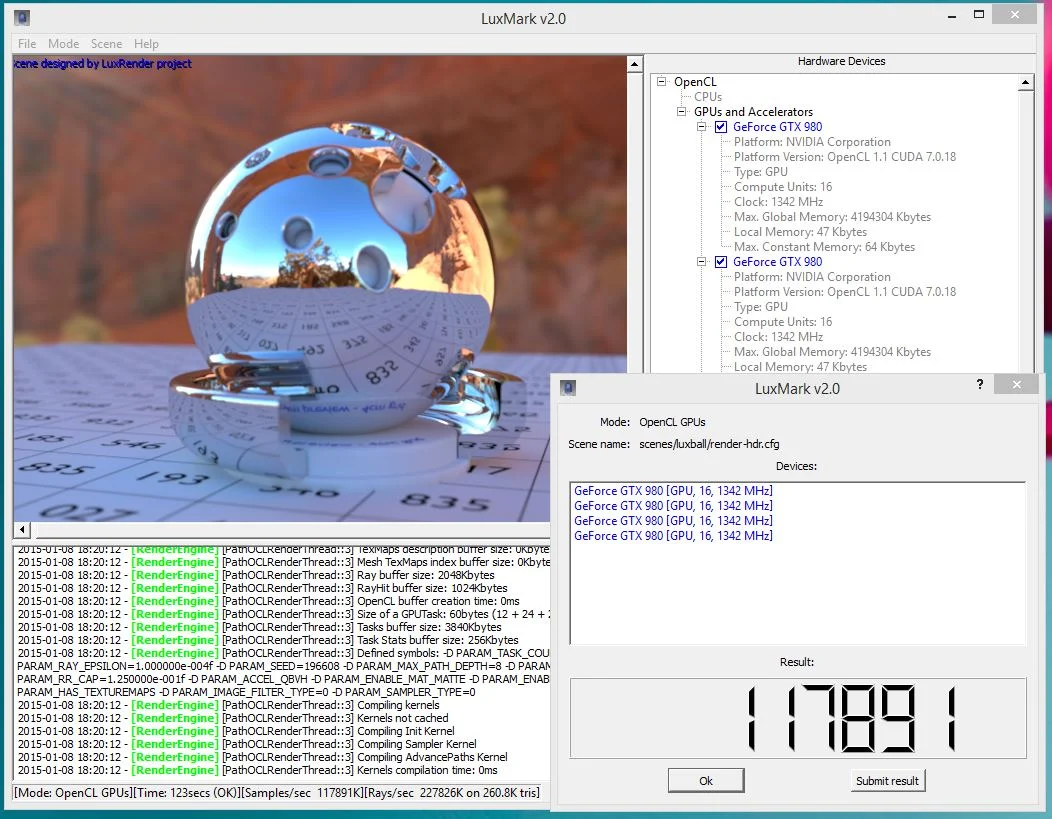
Task: Open the File menu
Action: tap(27, 44)
